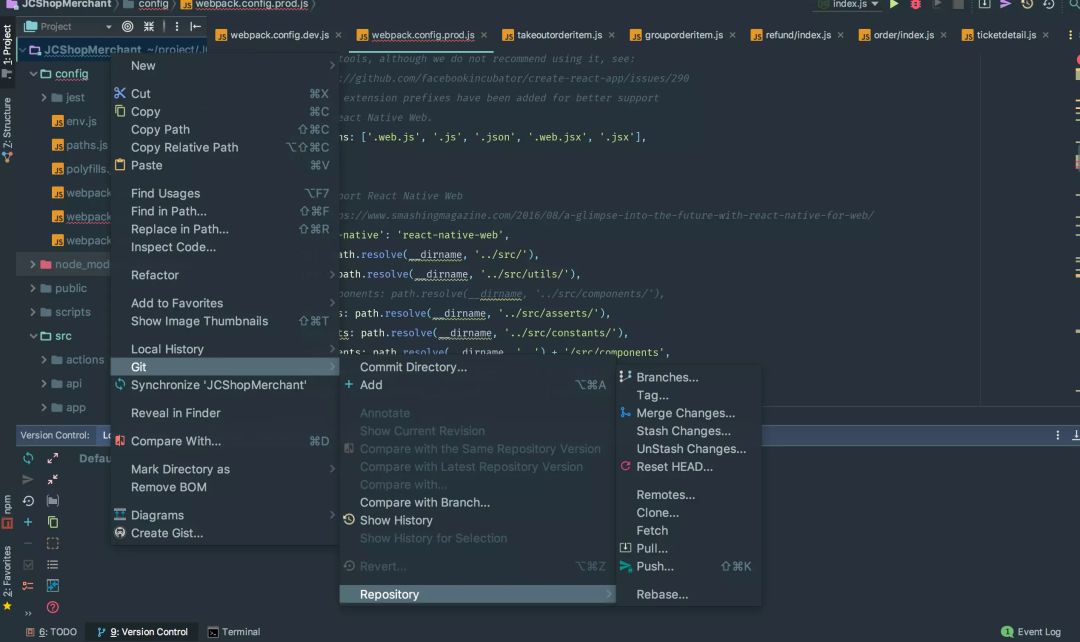Click expand-all arrows icon in Version Control
The width and height of the screenshot is (1080, 642).
(53, 458)
